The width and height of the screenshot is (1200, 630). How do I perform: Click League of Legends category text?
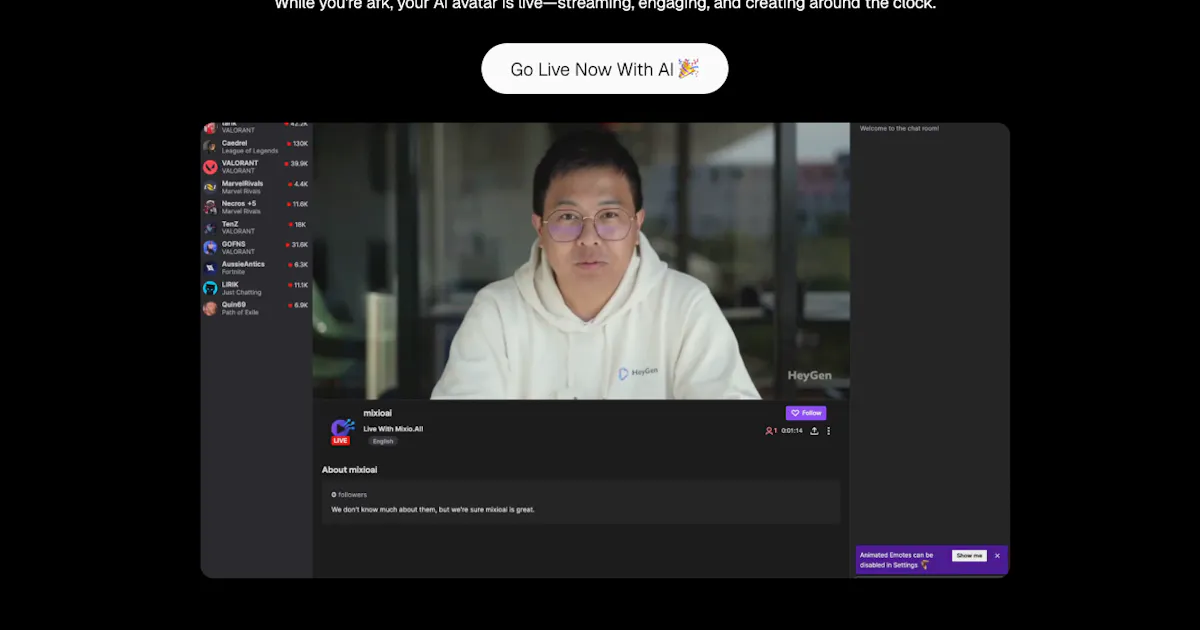(250, 151)
